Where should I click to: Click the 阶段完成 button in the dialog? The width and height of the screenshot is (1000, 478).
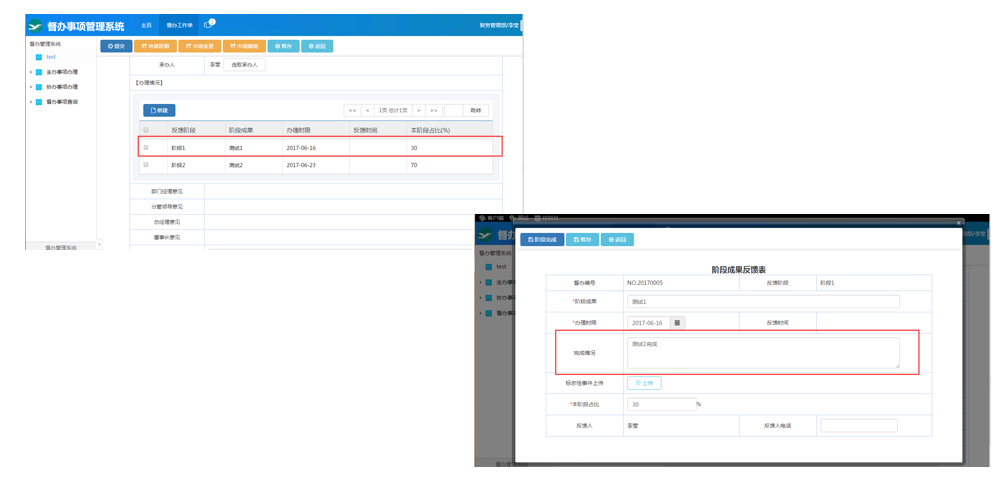click(542, 240)
